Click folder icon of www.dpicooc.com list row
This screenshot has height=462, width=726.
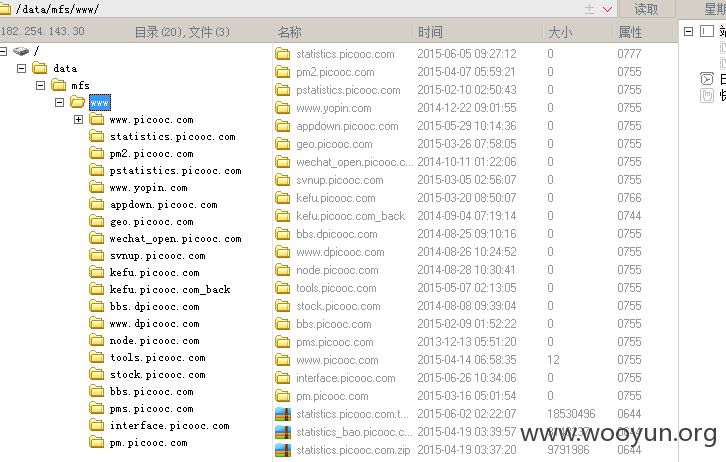click(x=282, y=252)
